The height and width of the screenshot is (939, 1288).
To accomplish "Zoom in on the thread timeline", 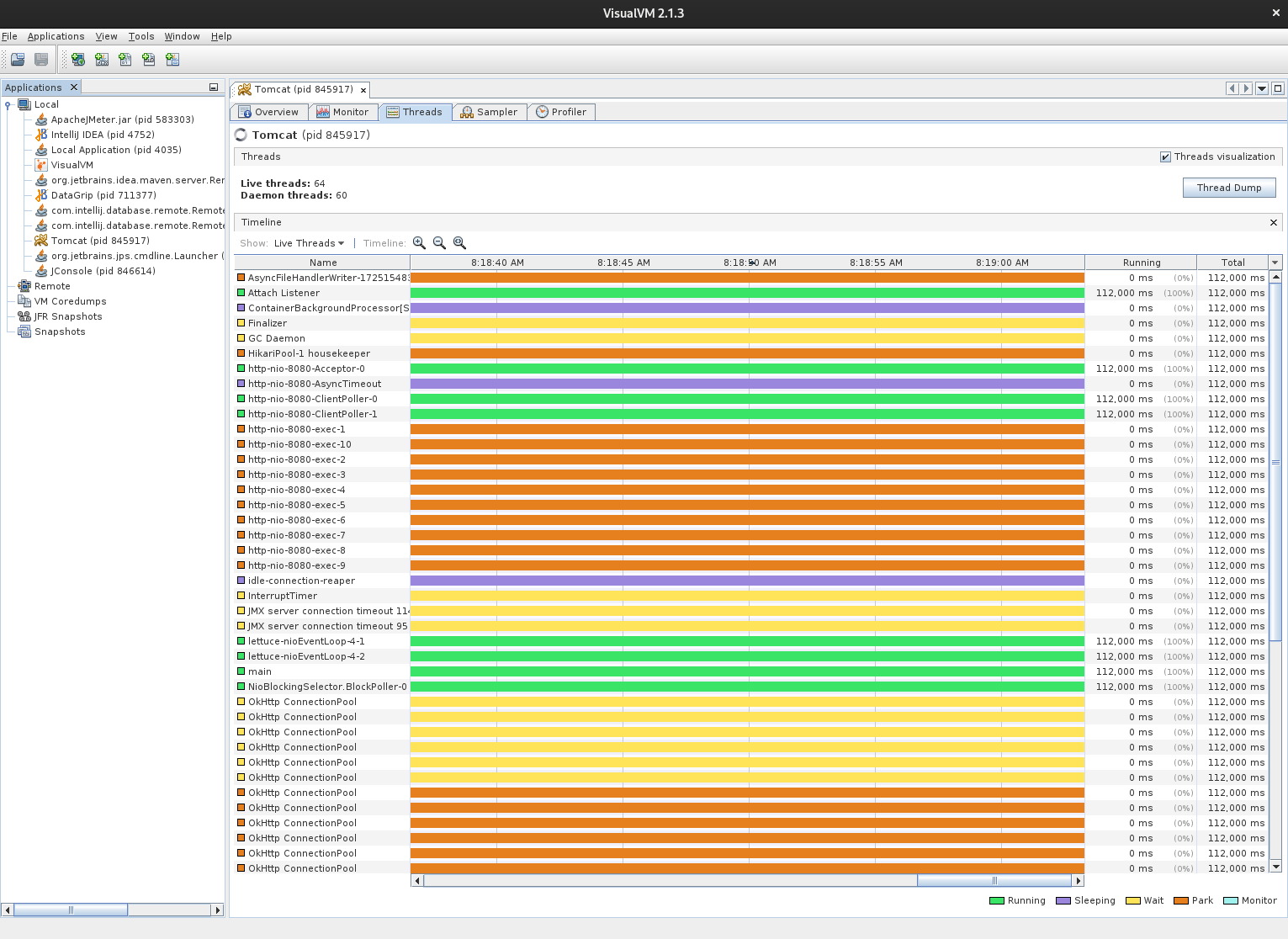I will coord(420,242).
